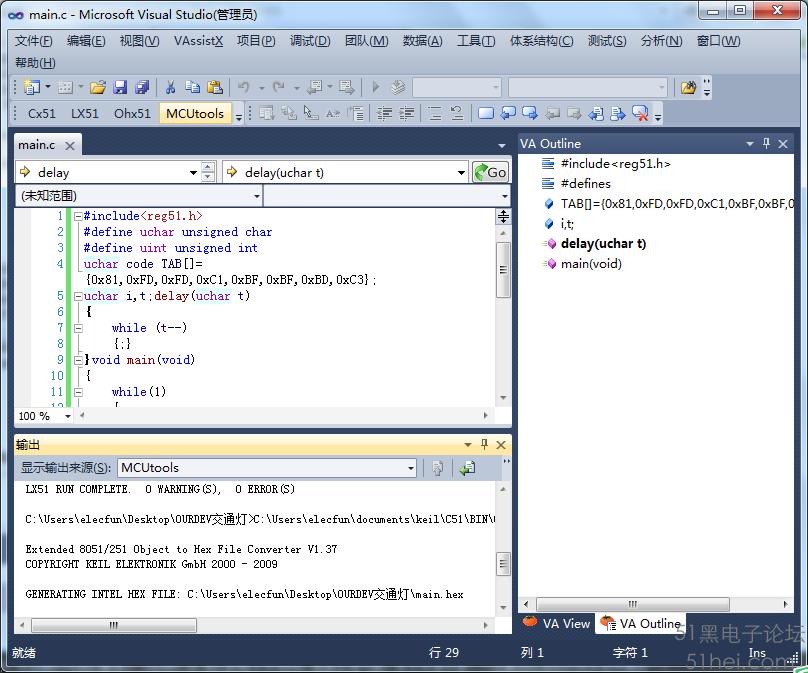Click the Clear All Bookmarks icon
This screenshot has height=673, width=808.
[640, 113]
